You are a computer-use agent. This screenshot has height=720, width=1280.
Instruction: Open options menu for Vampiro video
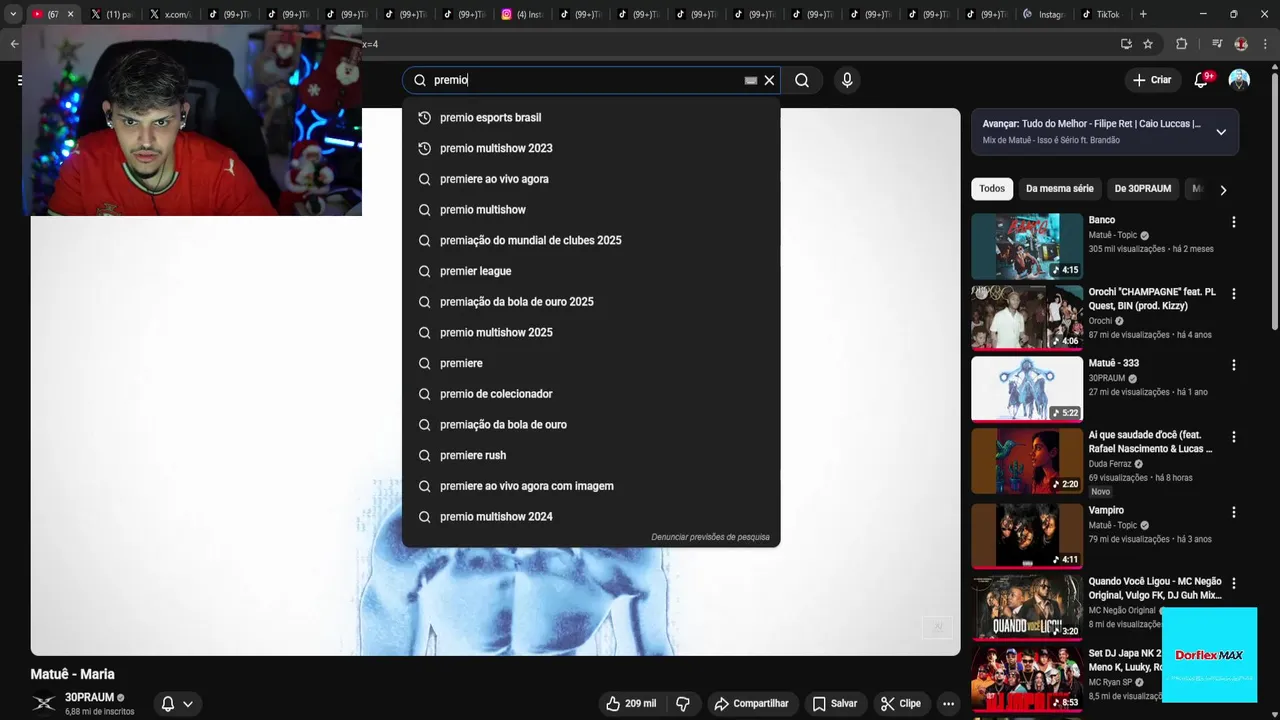coord(1233,512)
